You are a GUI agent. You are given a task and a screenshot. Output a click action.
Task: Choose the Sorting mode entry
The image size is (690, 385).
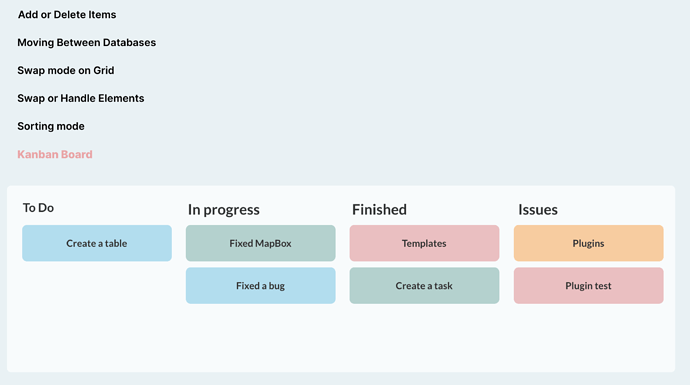(51, 126)
